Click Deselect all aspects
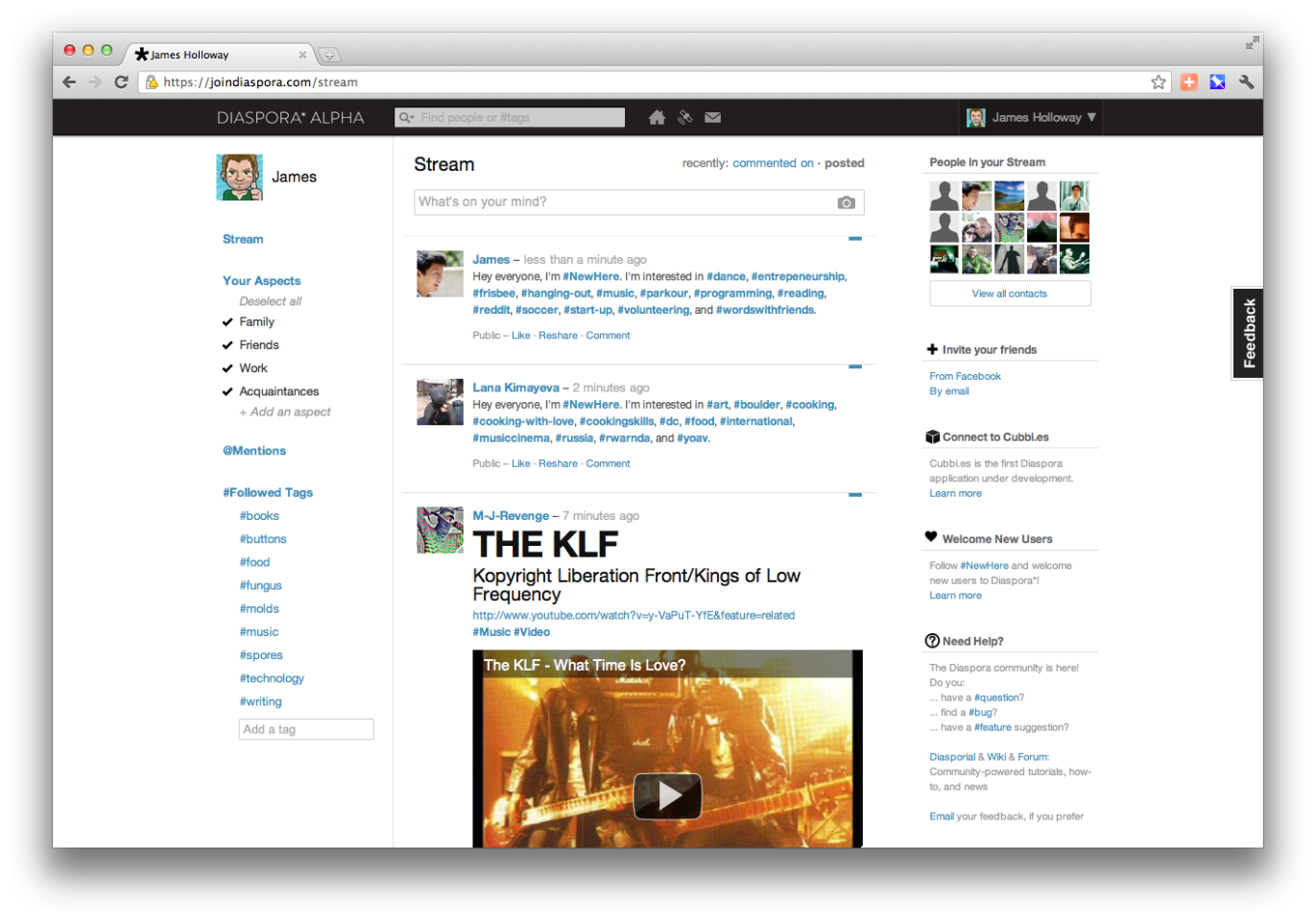The height and width of the screenshot is (921, 1316). (x=270, y=301)
